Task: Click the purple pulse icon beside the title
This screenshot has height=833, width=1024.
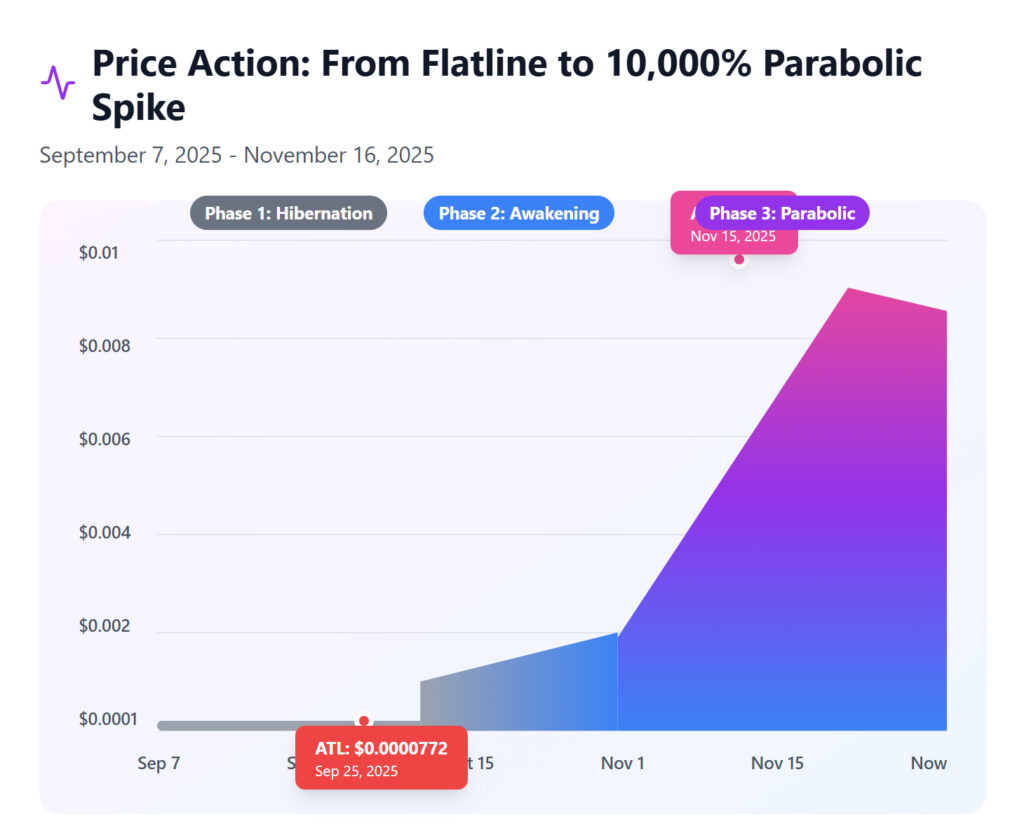Action: 58,83
